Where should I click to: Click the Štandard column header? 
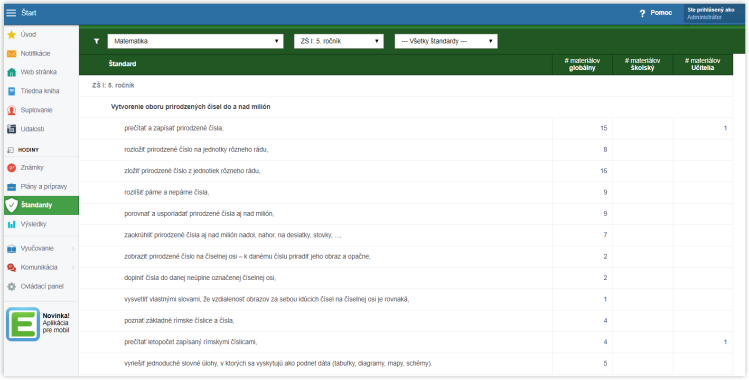[x=122, y=64]
